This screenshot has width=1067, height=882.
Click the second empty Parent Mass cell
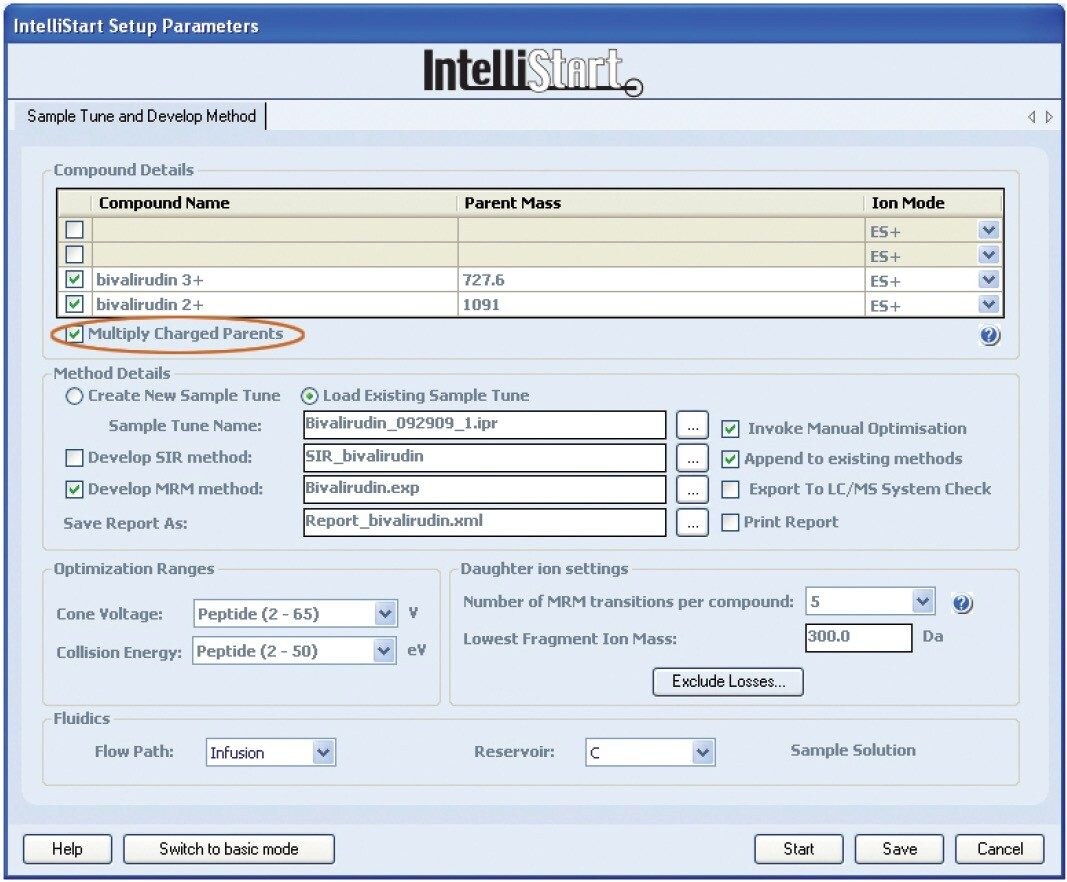(x=661, y=255)
